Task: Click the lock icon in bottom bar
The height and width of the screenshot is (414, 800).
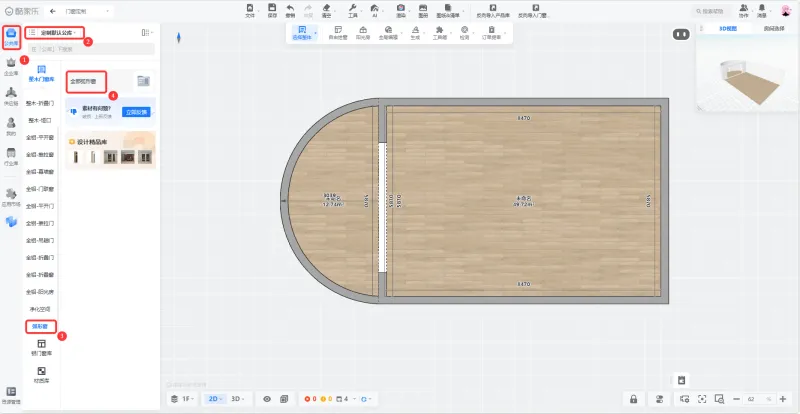Action: click(x=633, y=399)
